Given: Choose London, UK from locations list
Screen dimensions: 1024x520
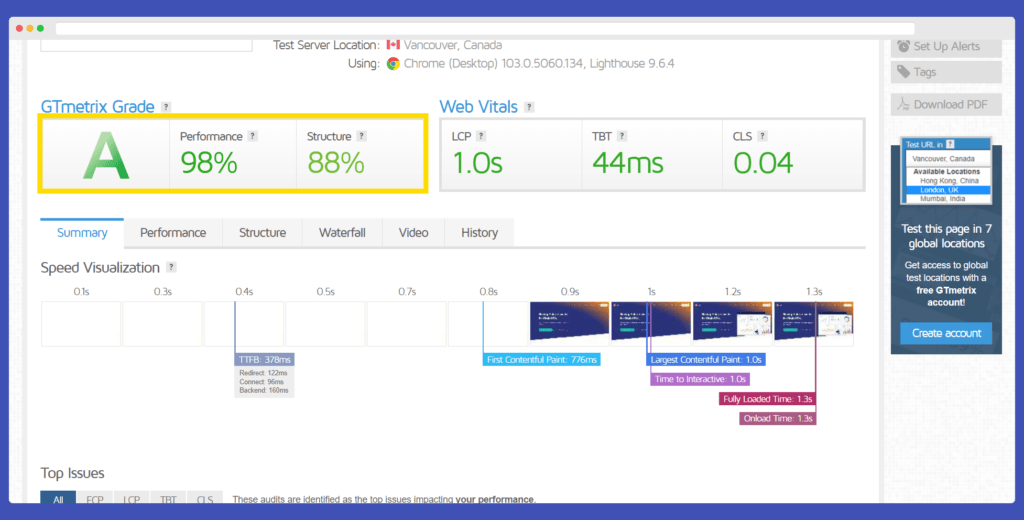Looking at the screenshot, I should [948, 189].
